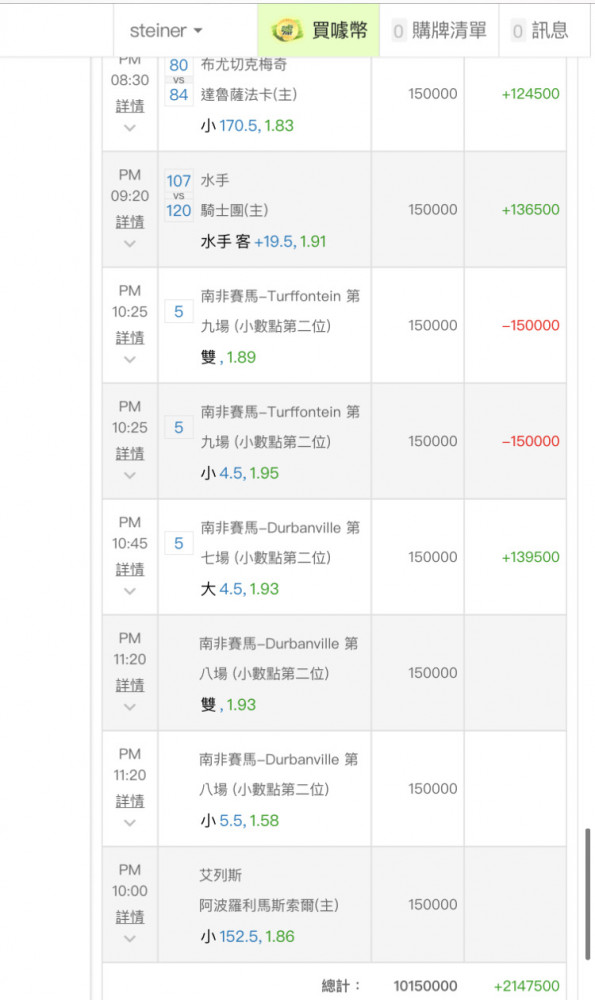
Task: Expand the chevron under the 10:45 Durbanville row
Action: 130,591
